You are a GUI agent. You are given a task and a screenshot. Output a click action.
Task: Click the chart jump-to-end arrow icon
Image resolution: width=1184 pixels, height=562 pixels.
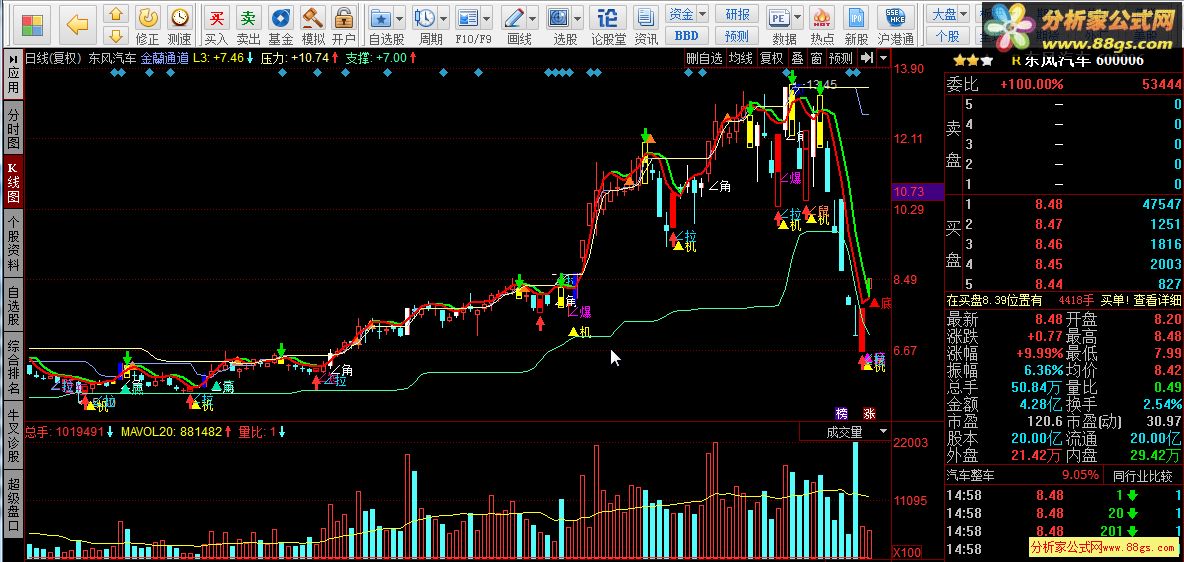[x=867, y=58]
